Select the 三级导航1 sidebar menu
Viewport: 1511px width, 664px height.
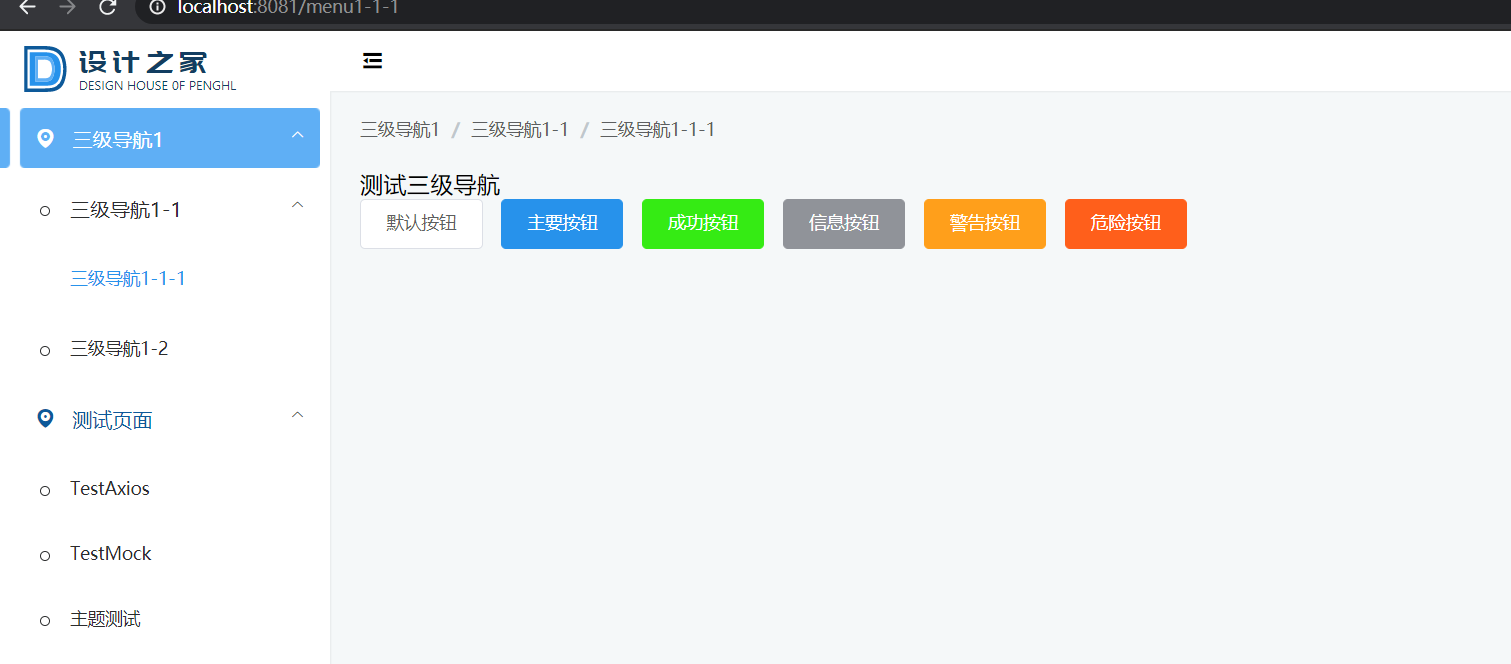[170, 138]
